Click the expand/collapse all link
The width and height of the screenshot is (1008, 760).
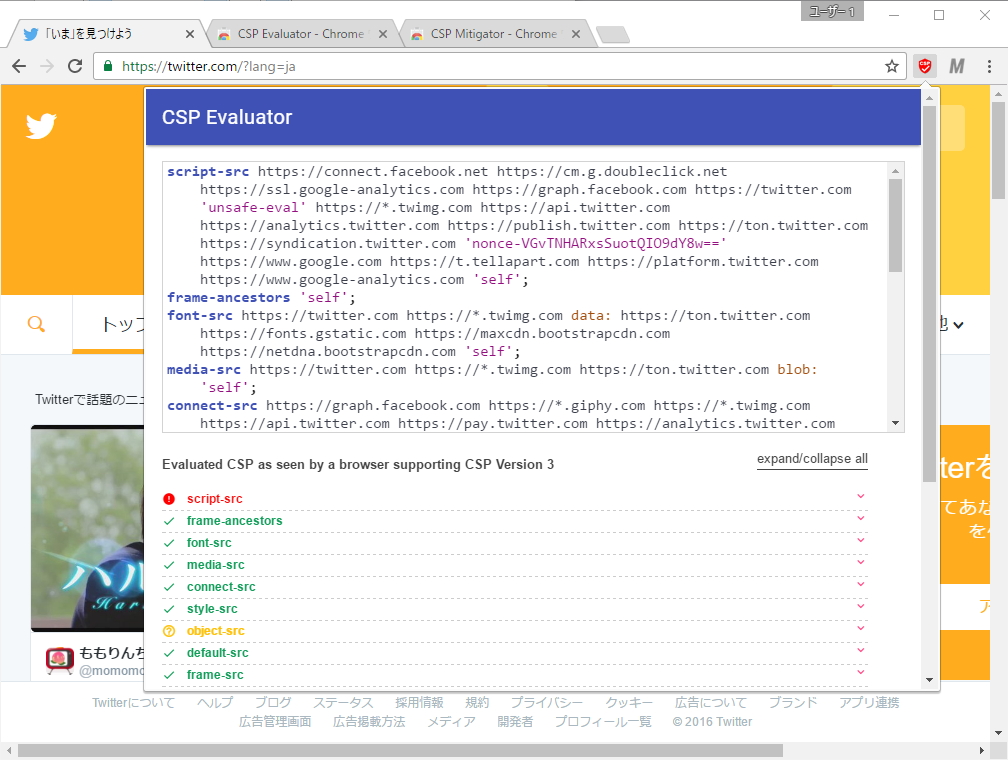point(812,458)
